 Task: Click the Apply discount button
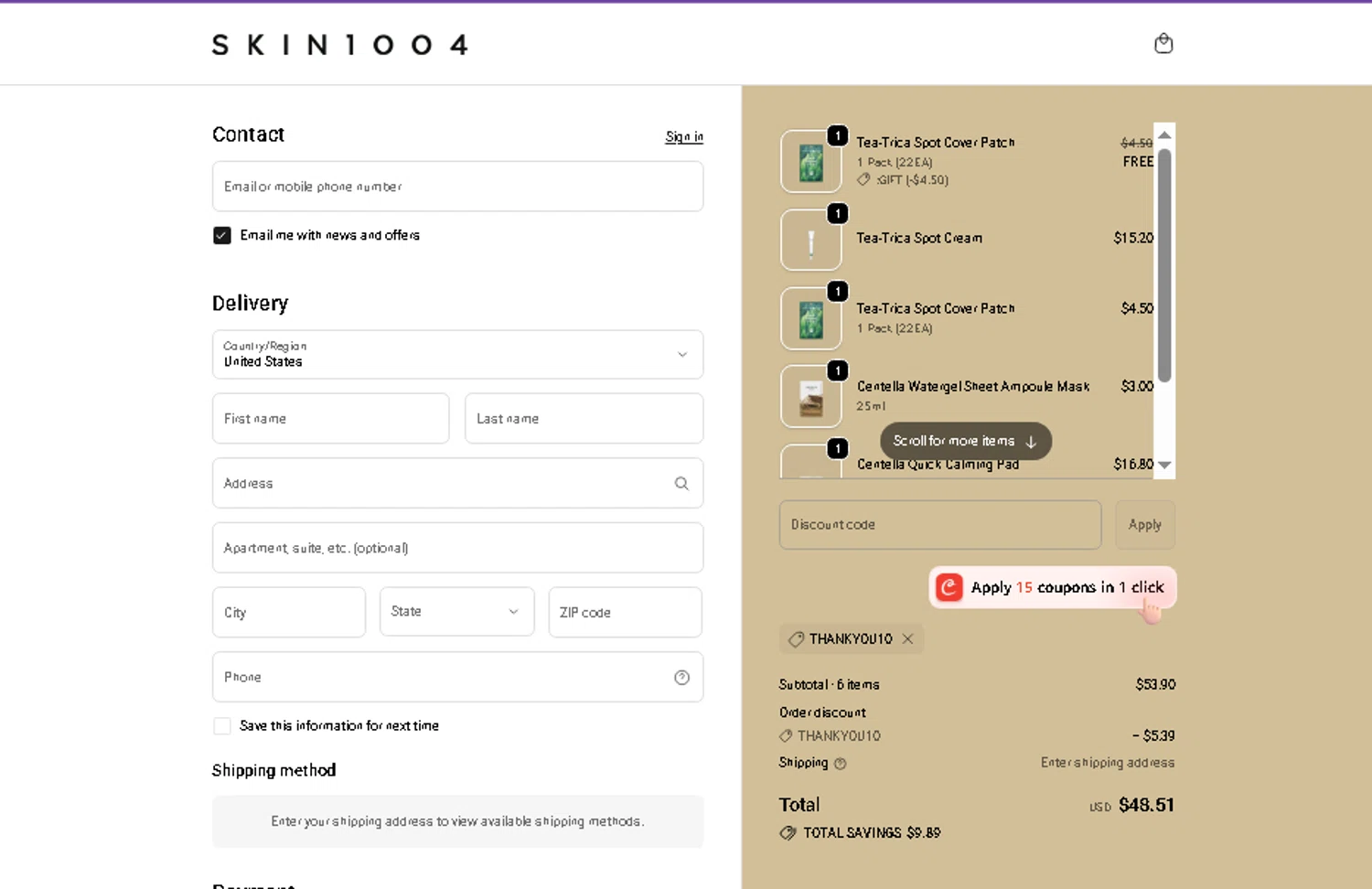(x=1145, y=525)
